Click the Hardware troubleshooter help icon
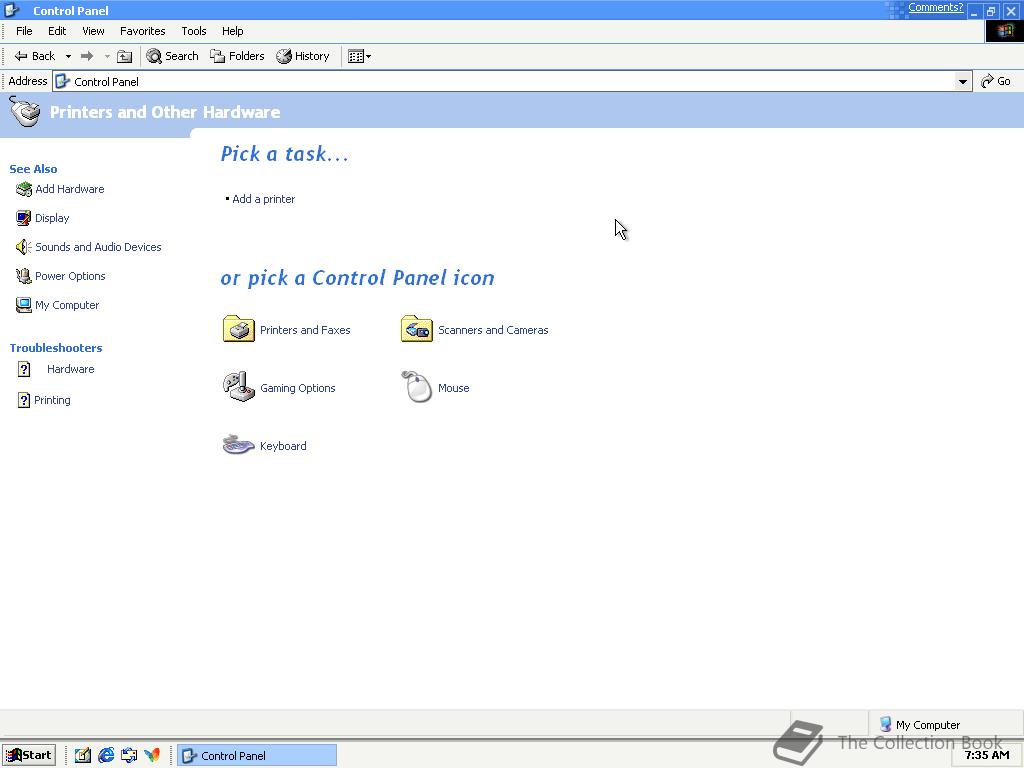Screen dimensions: 1024x768 tap(24, 370)
